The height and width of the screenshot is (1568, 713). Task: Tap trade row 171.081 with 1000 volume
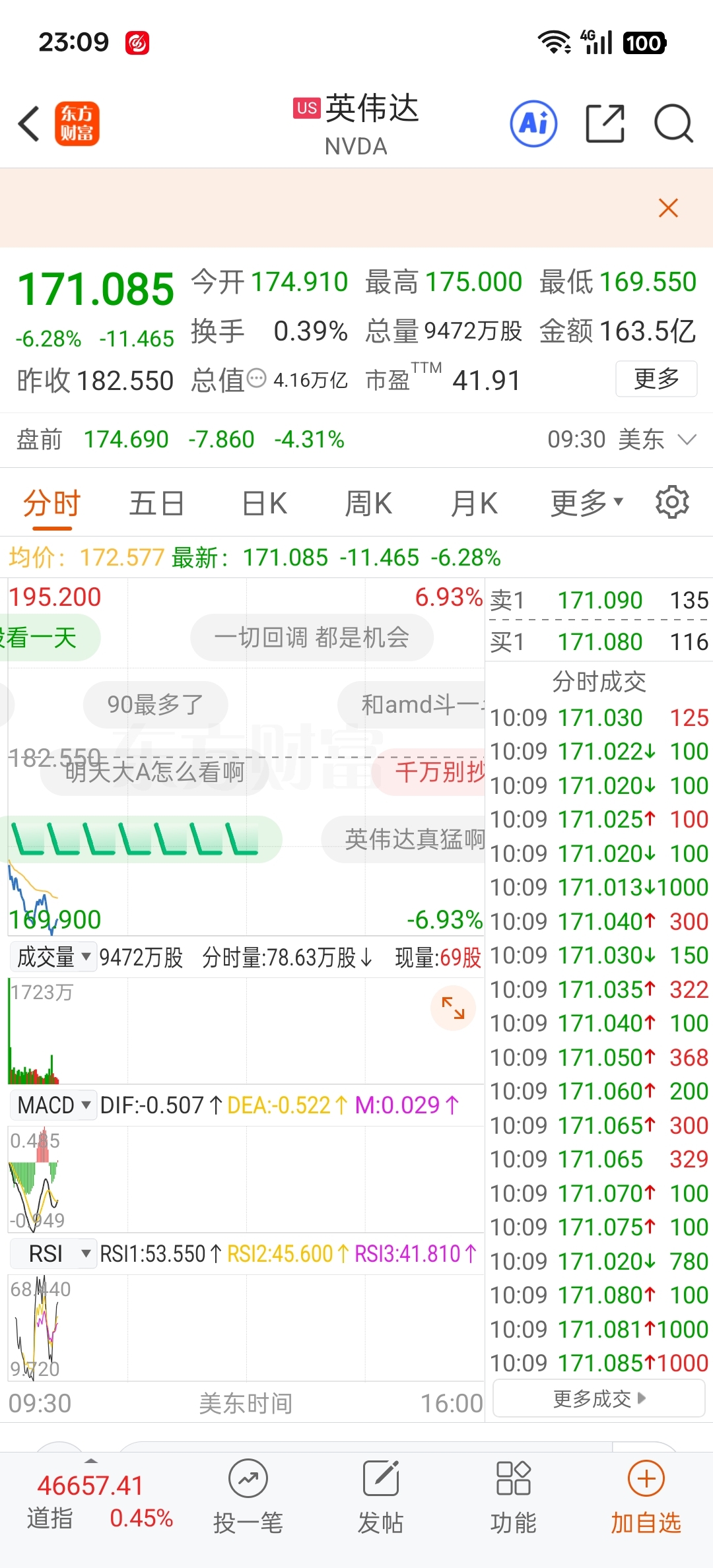pos(599,1328)
